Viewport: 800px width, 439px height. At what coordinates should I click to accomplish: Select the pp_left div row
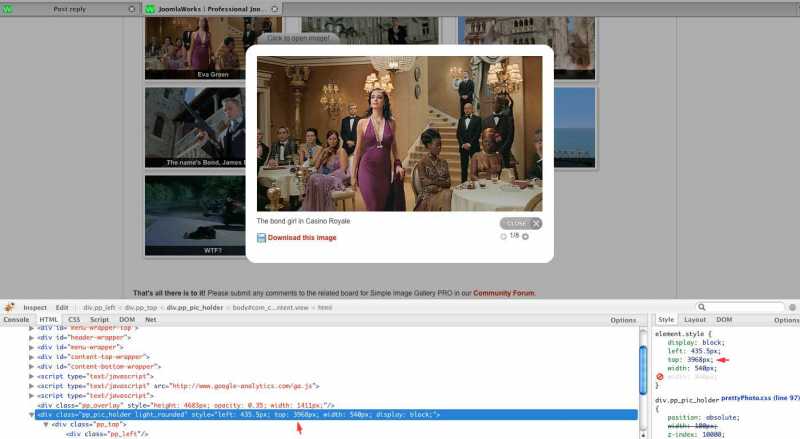point(107,434)
